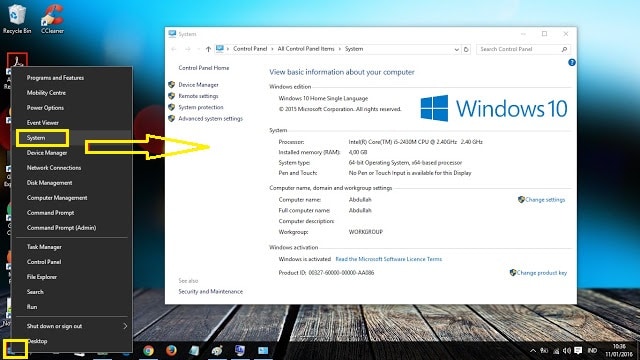Open Task Manager from the menu

point(44,247)
